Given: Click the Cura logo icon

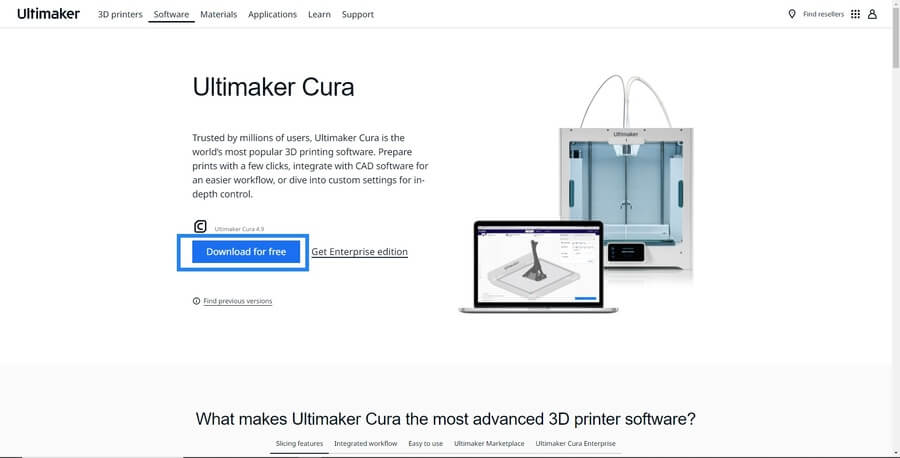Looking at the screenshot, I should [200, 226].
